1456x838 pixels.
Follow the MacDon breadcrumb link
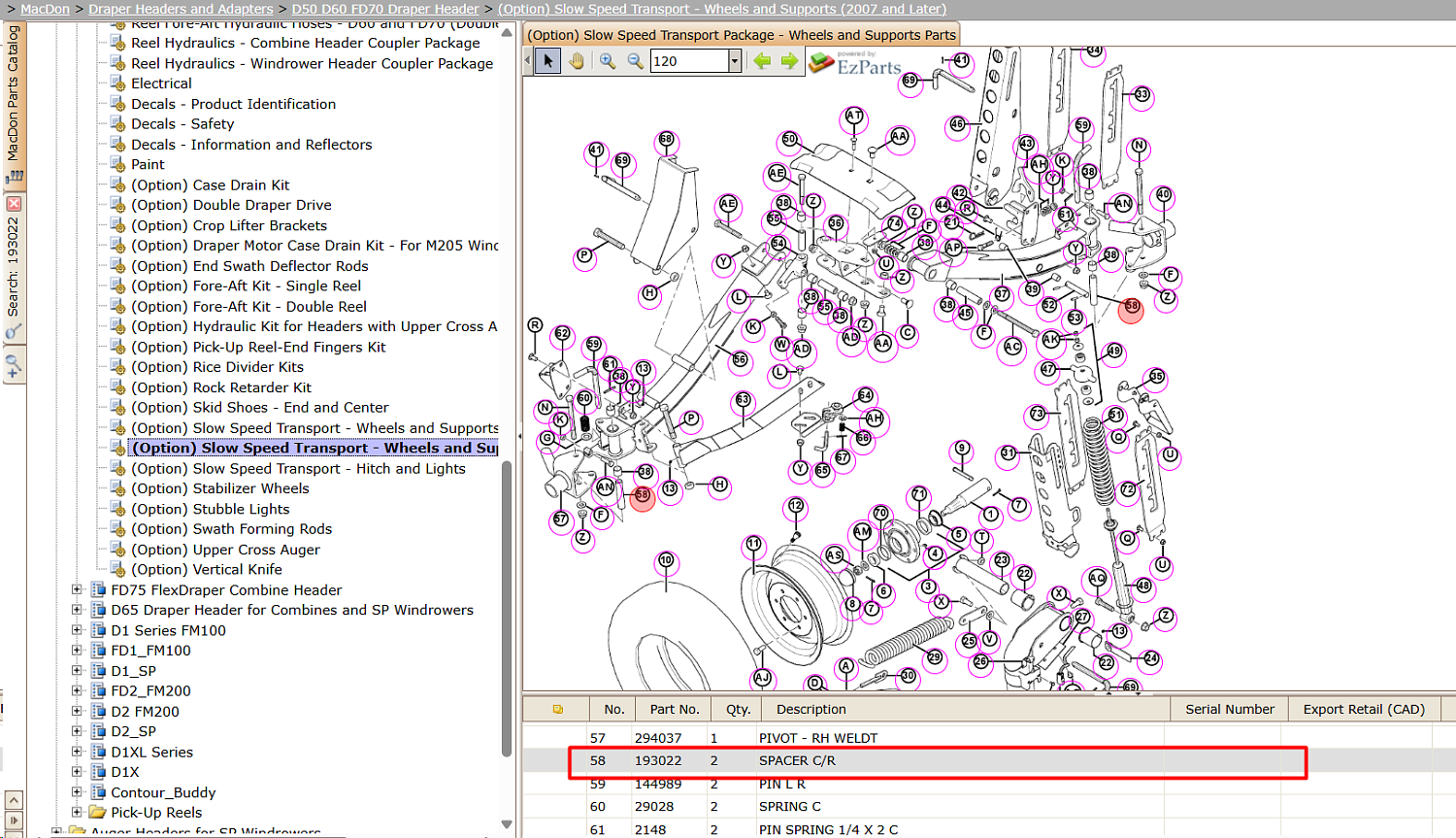[x=46, y=9]
